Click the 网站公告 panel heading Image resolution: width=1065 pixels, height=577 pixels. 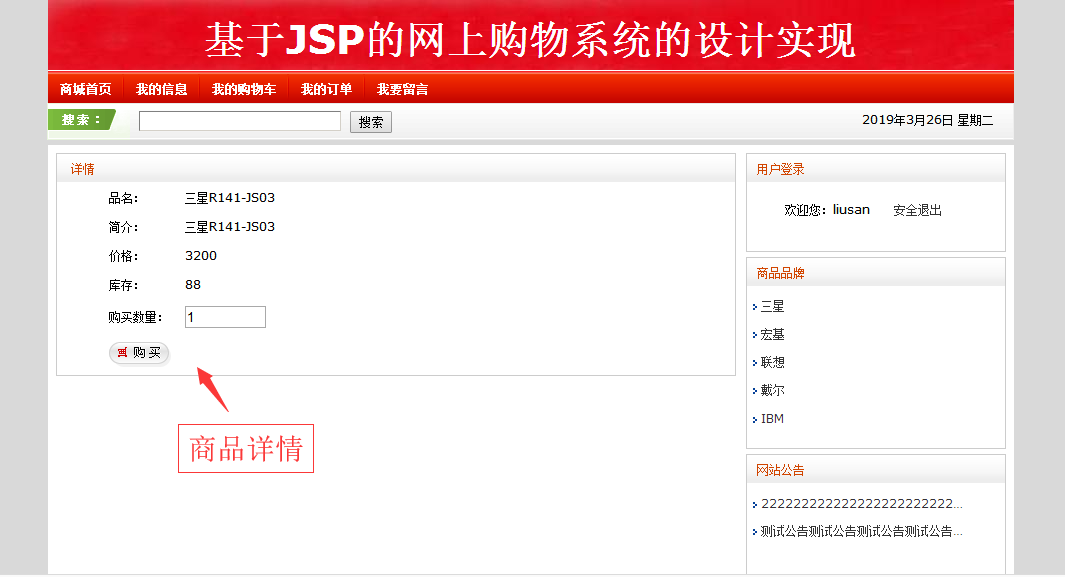pyautogui.click(x=780, y=470)
